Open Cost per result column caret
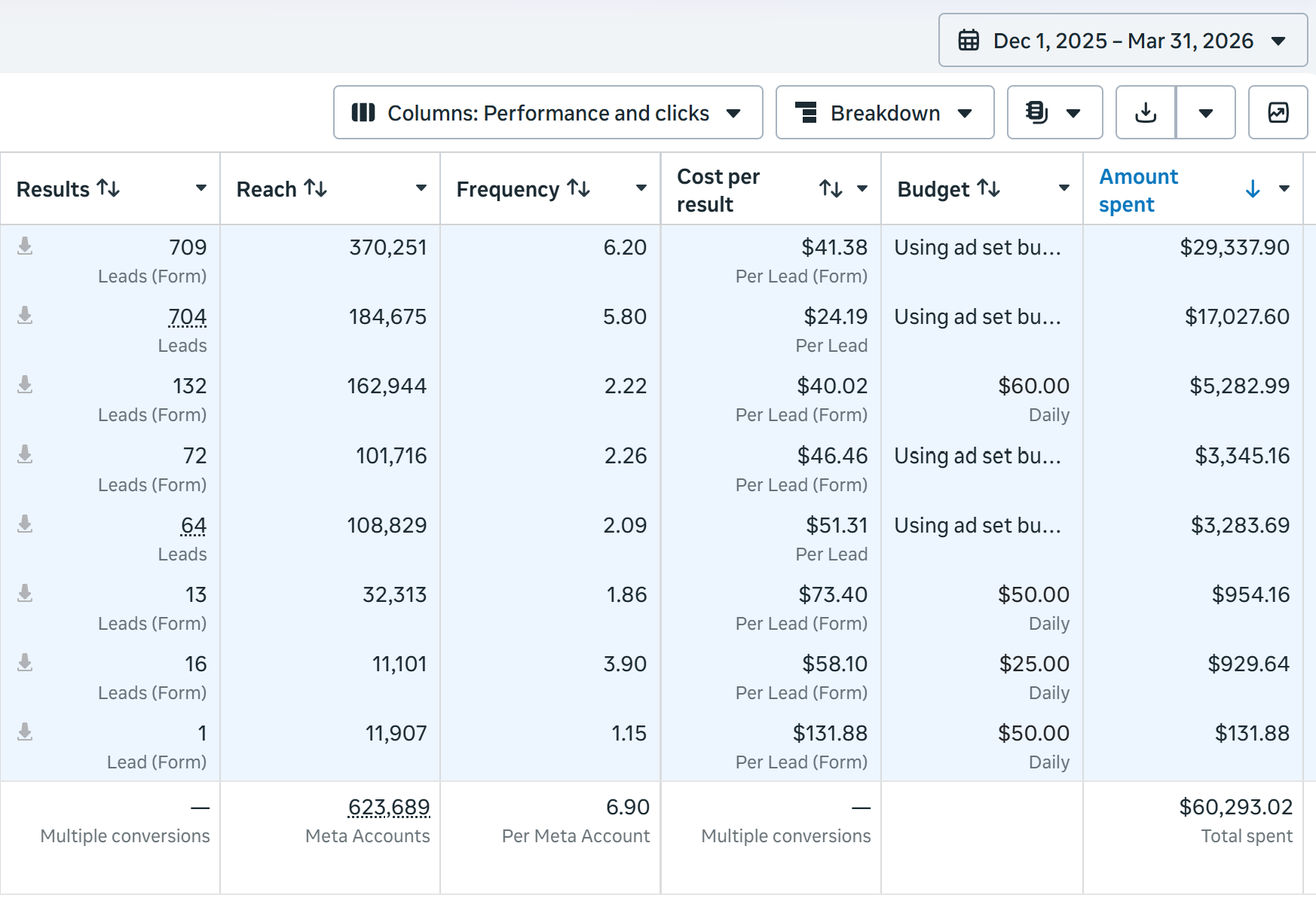This screenshot has height=901, width=1316. 862,189
